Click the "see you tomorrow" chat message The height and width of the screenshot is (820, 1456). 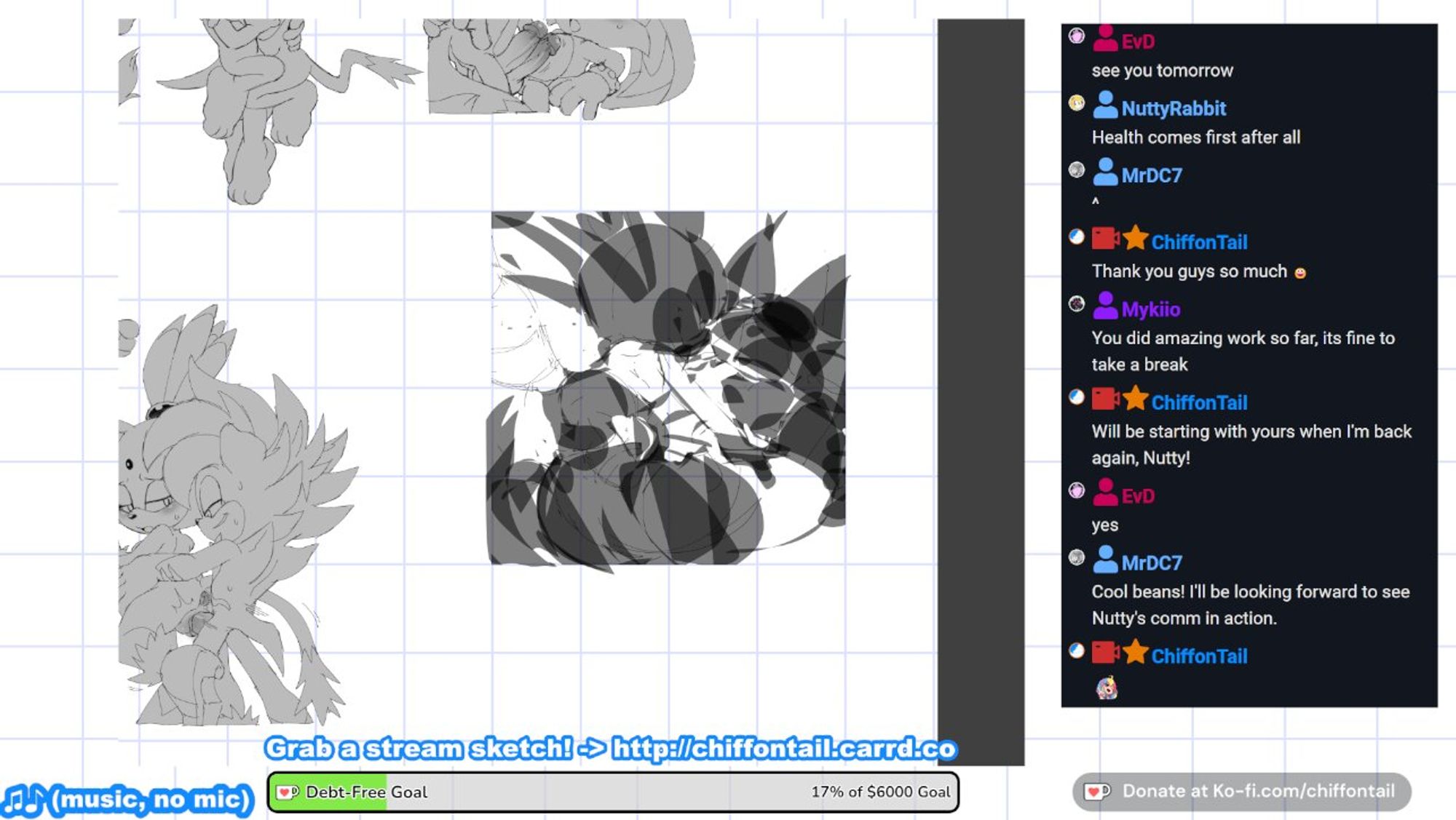click(x=1162, y=71)
